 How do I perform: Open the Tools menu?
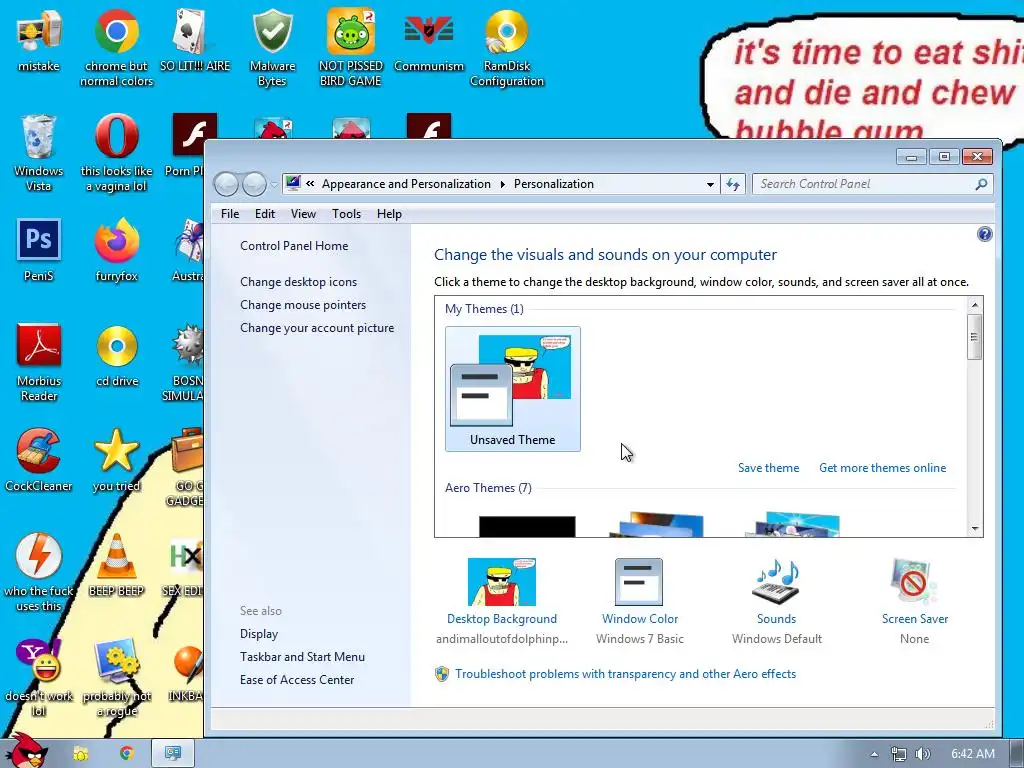[346, 214]
